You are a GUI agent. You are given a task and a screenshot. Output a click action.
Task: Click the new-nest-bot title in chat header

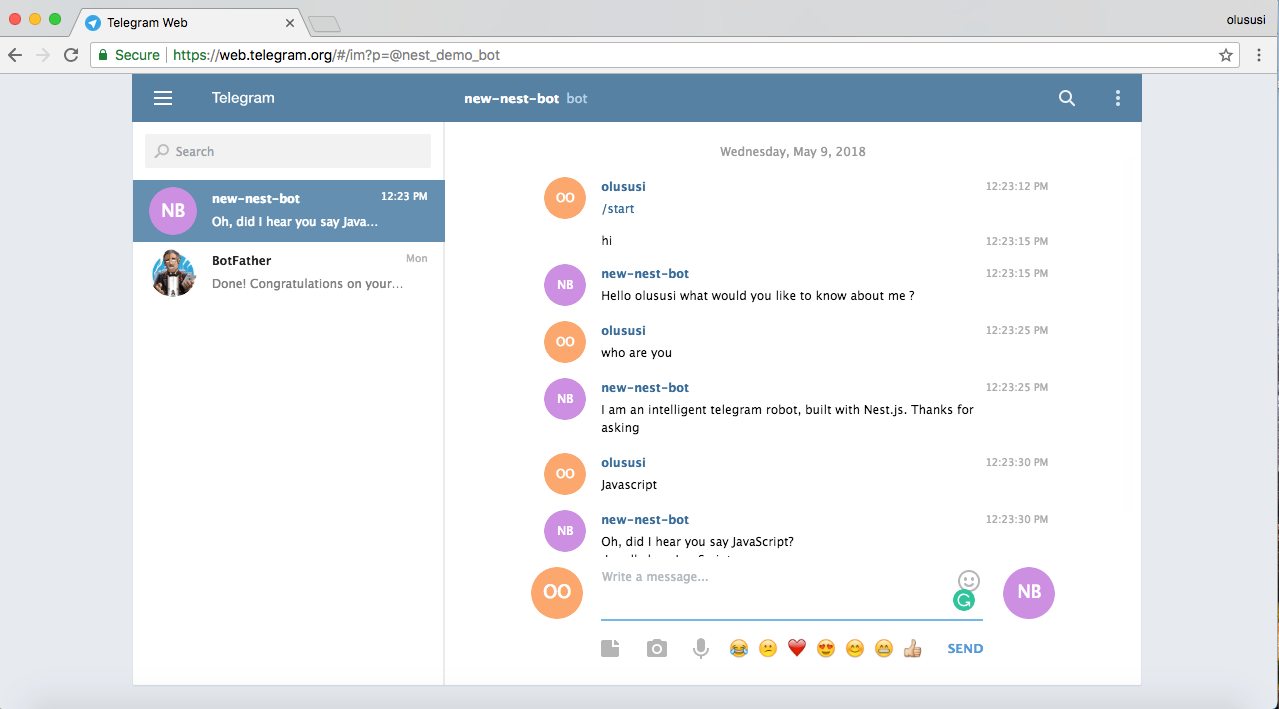511,98
